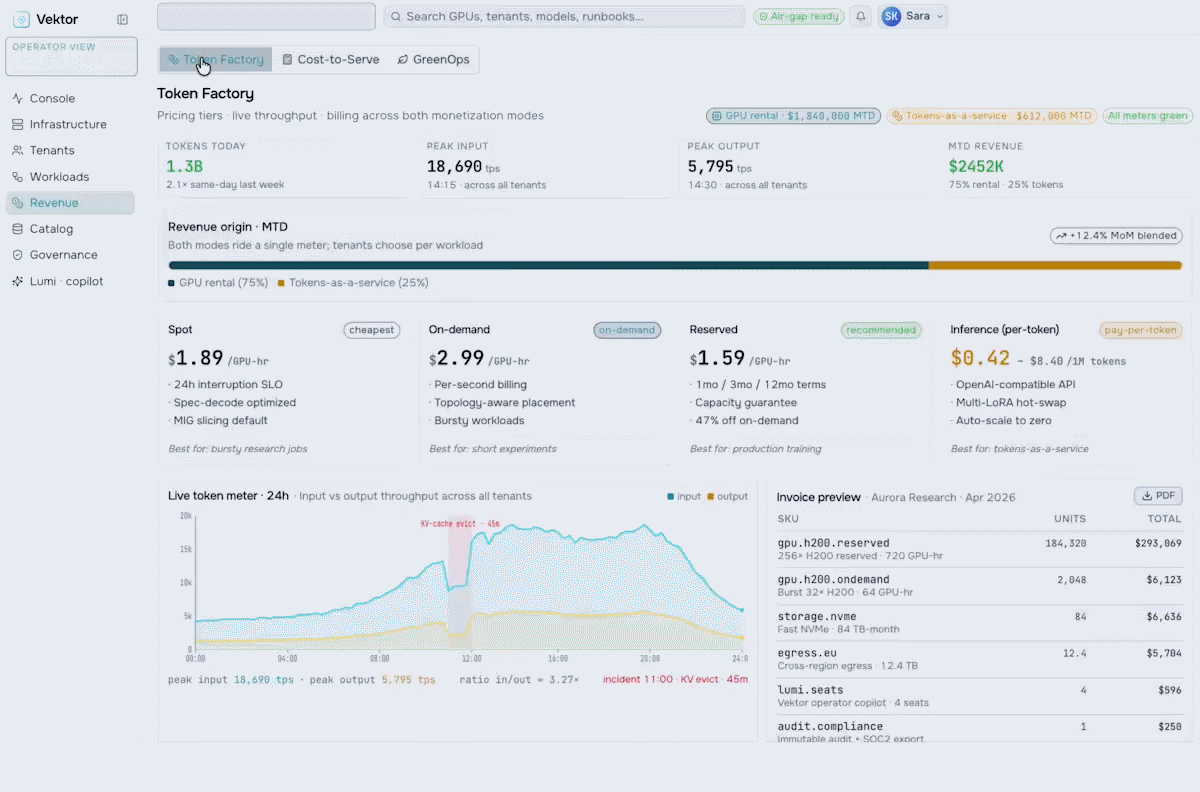Click the on-demand tag
The width and height of the screenshot is (1200, 792).
pyautogui.click(x=627, y=330)
